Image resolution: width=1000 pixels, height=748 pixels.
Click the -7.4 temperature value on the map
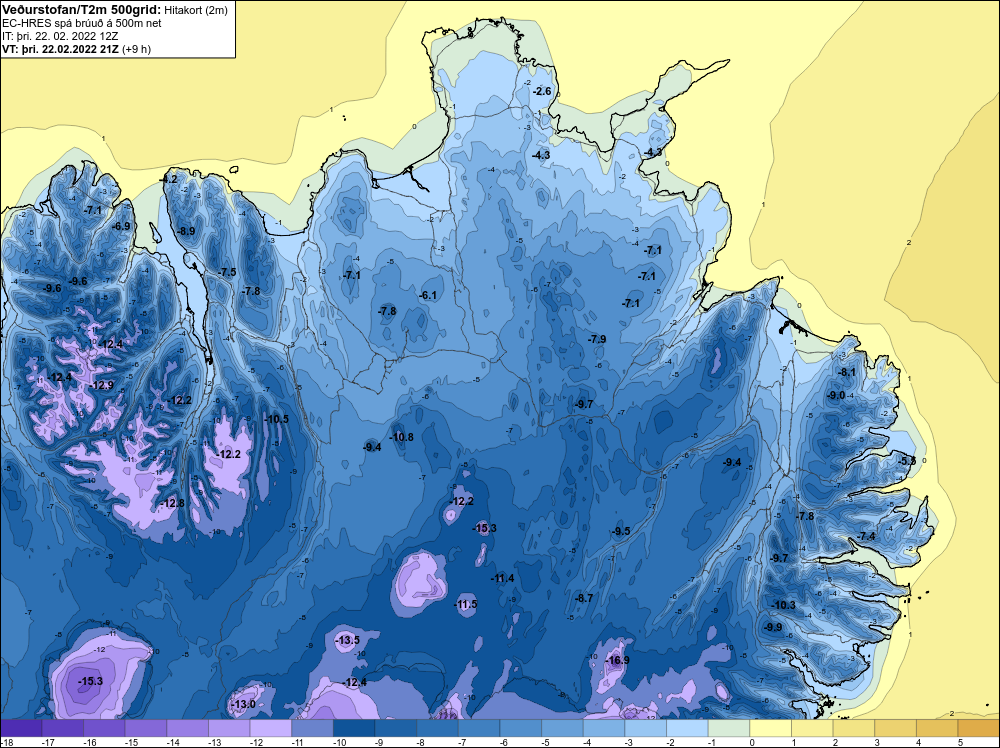(x=867, y=536)
